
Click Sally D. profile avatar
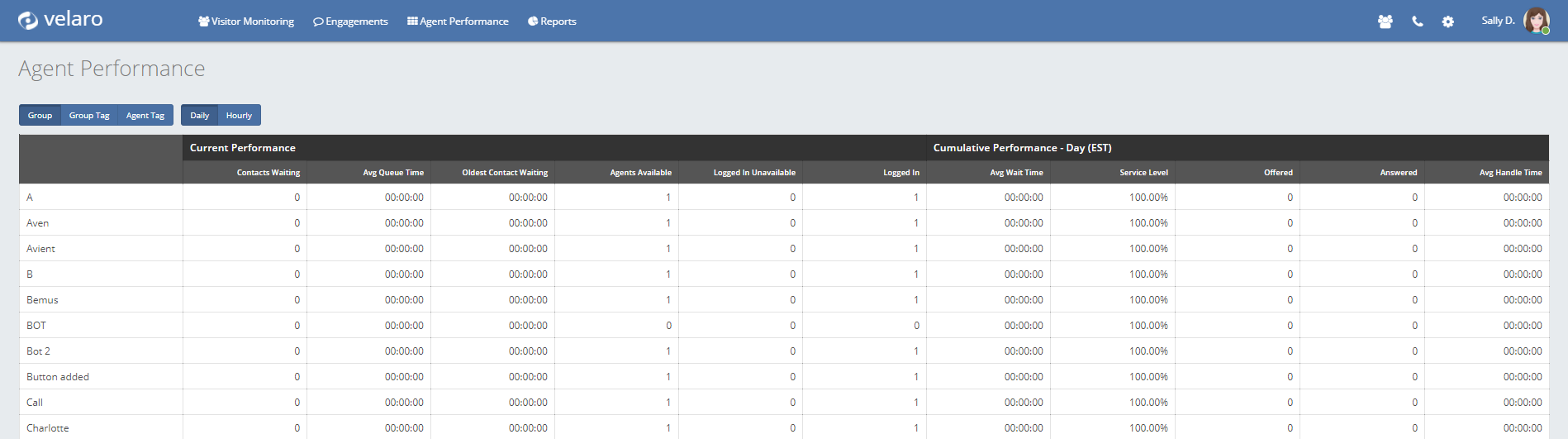pyautogui.click(x=1536, y=21)
